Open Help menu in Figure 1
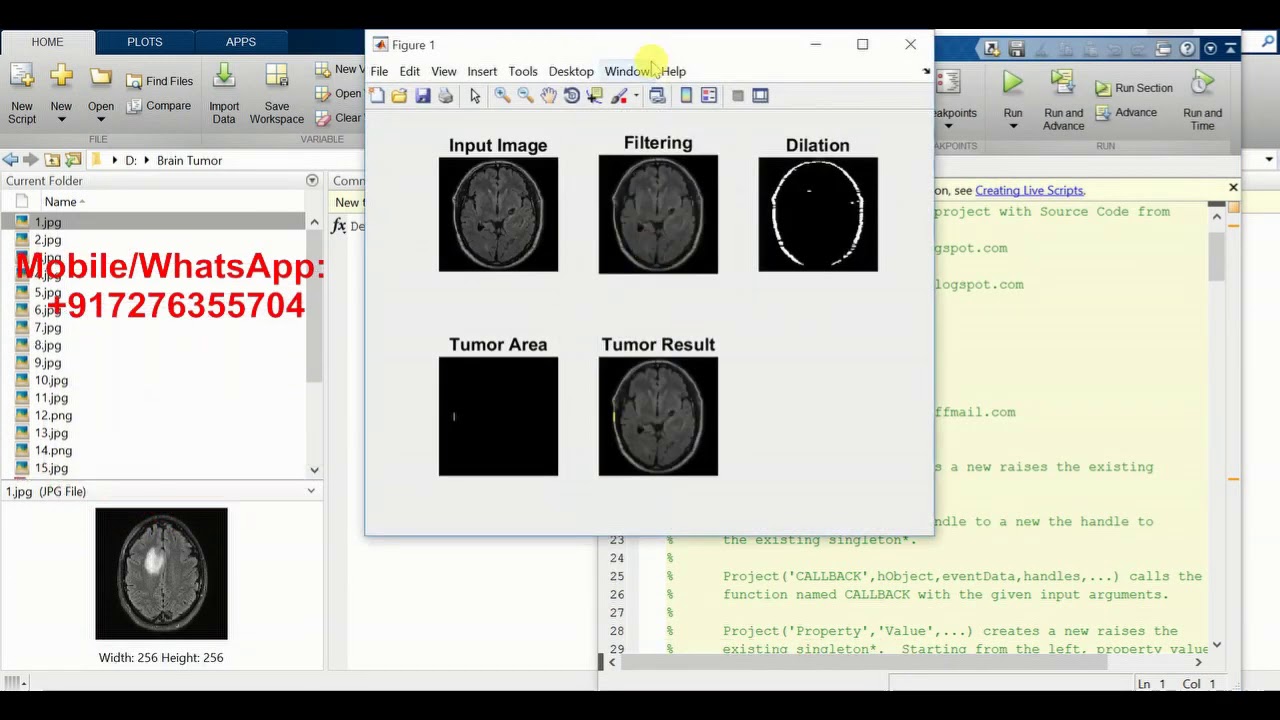 click(x=674, y=71)
